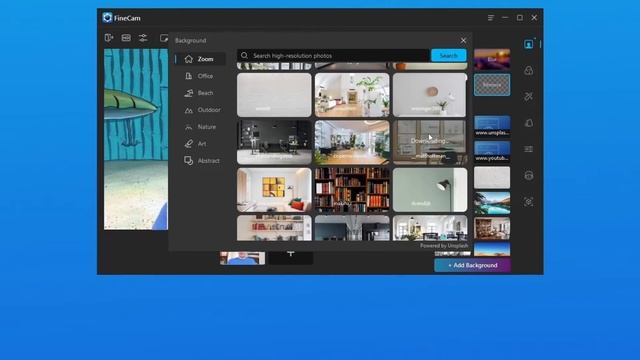Choose the dark office interior photo

(x=274, y=142)
